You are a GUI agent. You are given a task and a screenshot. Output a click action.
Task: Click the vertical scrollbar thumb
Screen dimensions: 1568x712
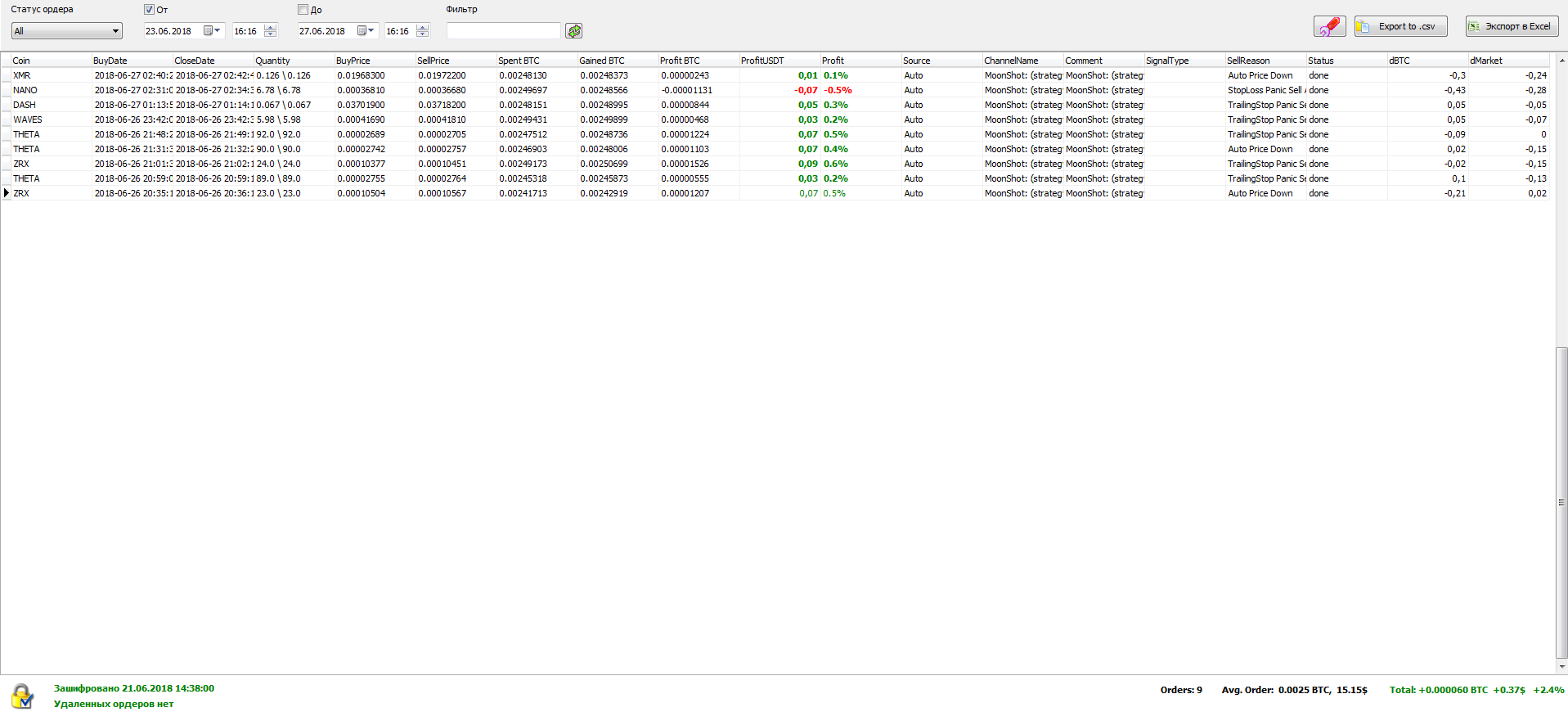point(1561,502)
